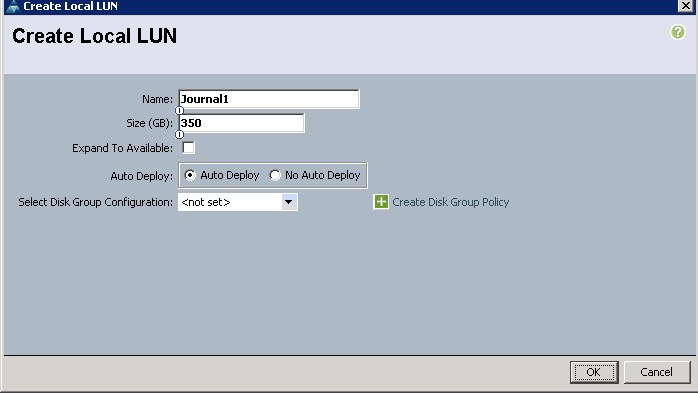Click the 'Select Disk Group Configuration:' label
This screenshot has height=393, width=698.
click(95, 202)
